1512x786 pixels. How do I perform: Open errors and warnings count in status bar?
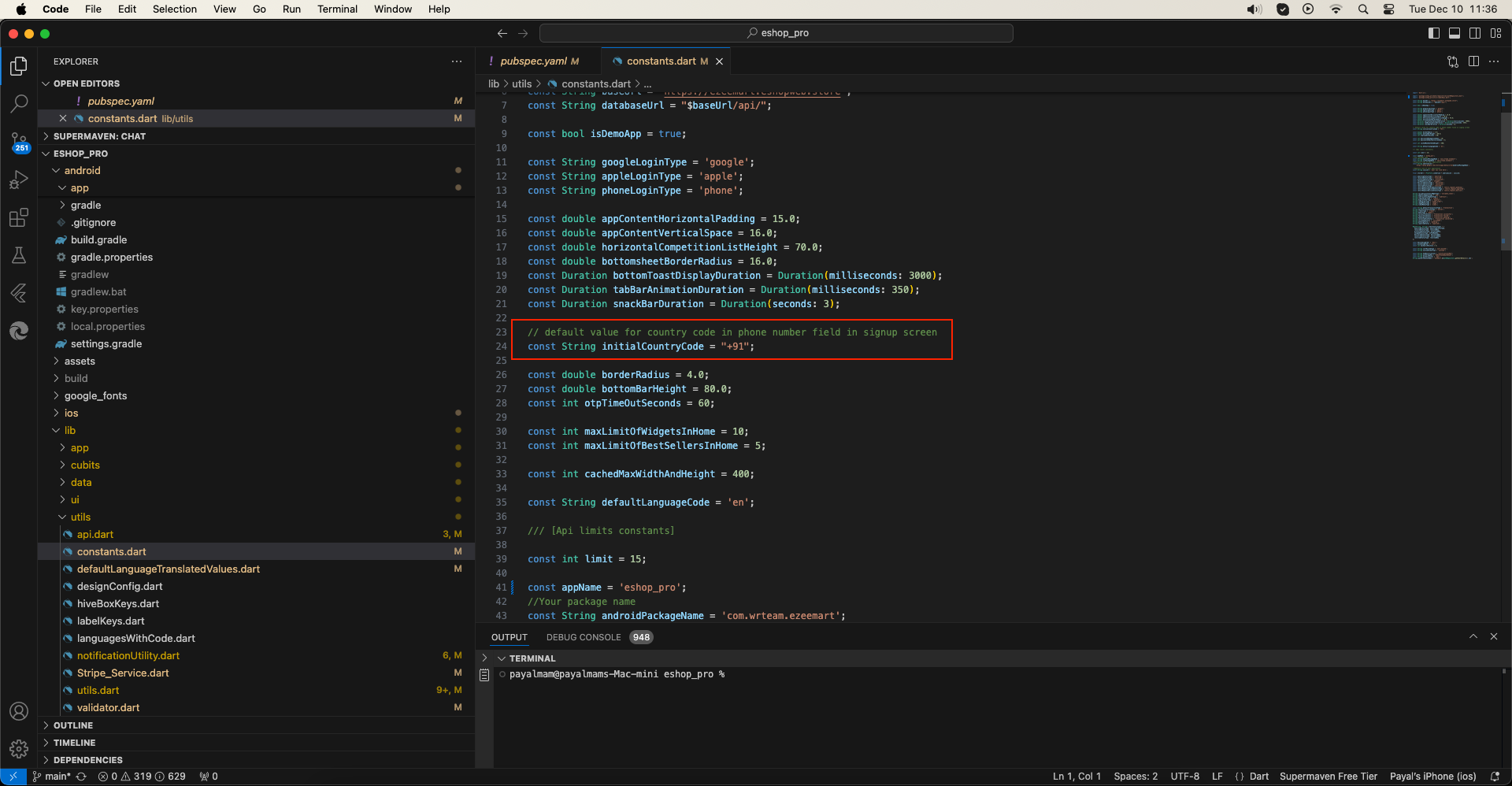coord(142,777)
